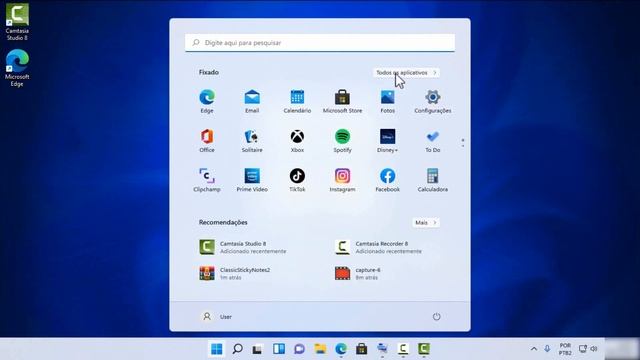This screenshot has height=360, width=640.
Task: Click the Todos os aplicativos button
Action: [x=406, y=73]
